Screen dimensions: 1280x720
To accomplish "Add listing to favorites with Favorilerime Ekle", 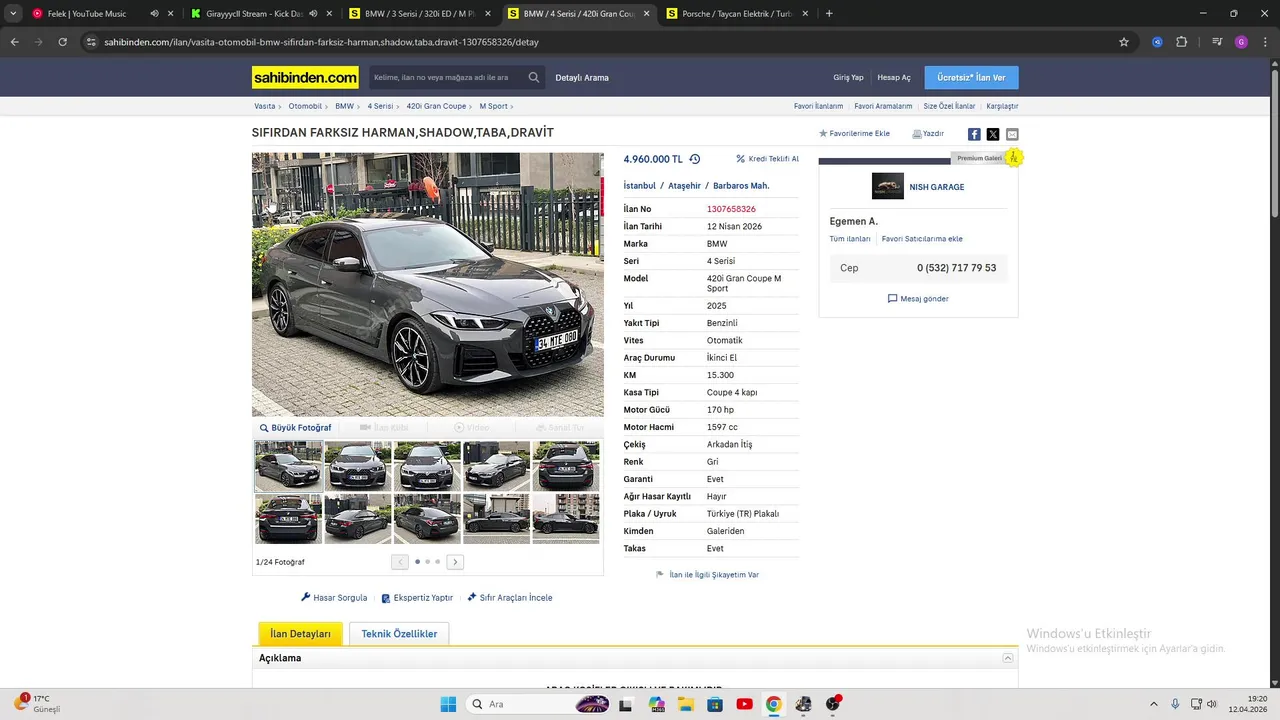I will (x=854, y=133).
